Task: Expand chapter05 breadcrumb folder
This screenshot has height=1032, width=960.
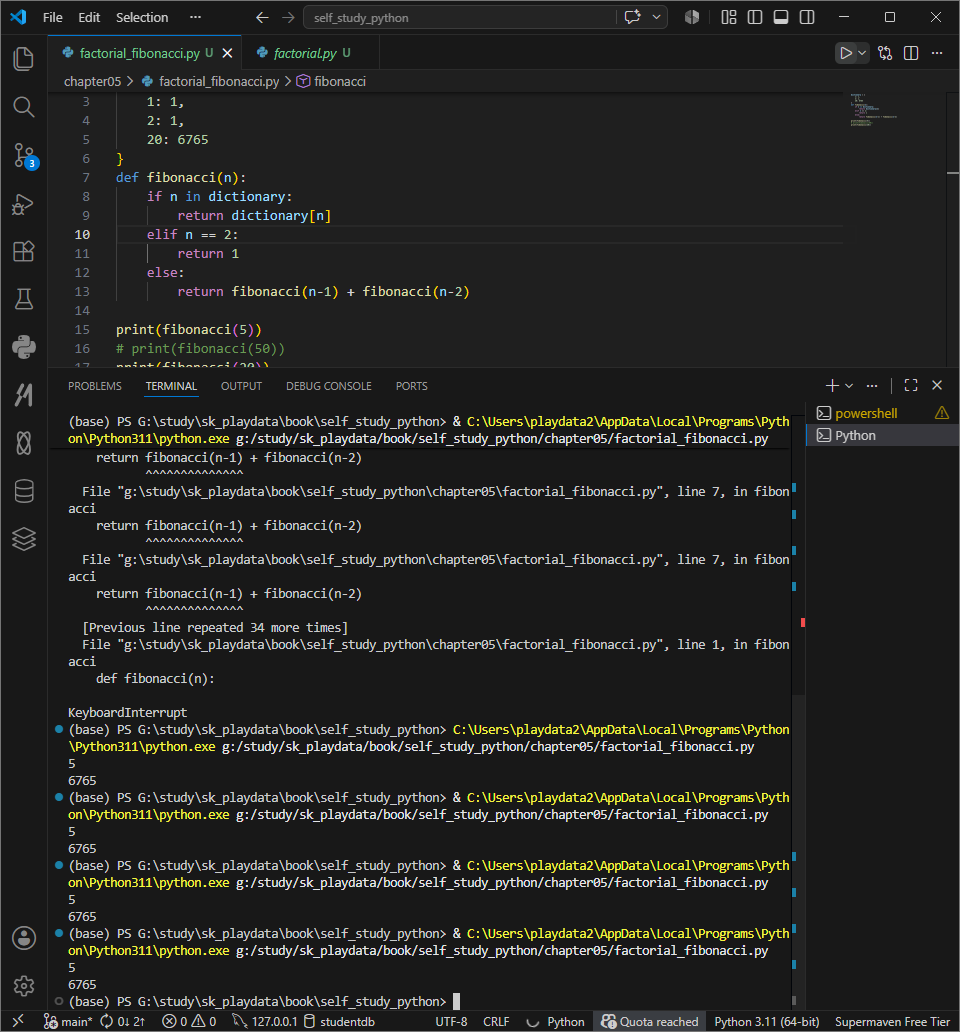Action: 92,82
